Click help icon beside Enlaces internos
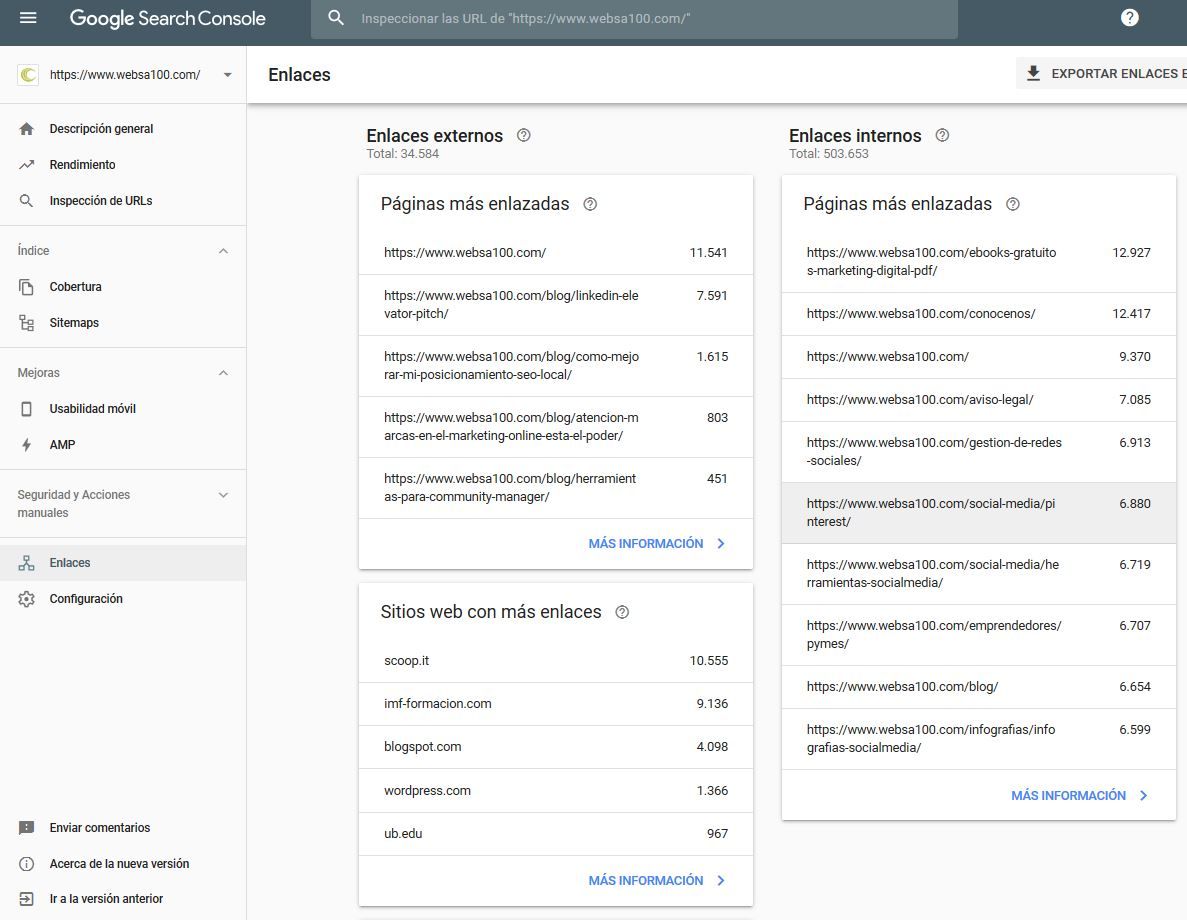Viewport: 1187px width, 920px height. [x=941, y=136]
